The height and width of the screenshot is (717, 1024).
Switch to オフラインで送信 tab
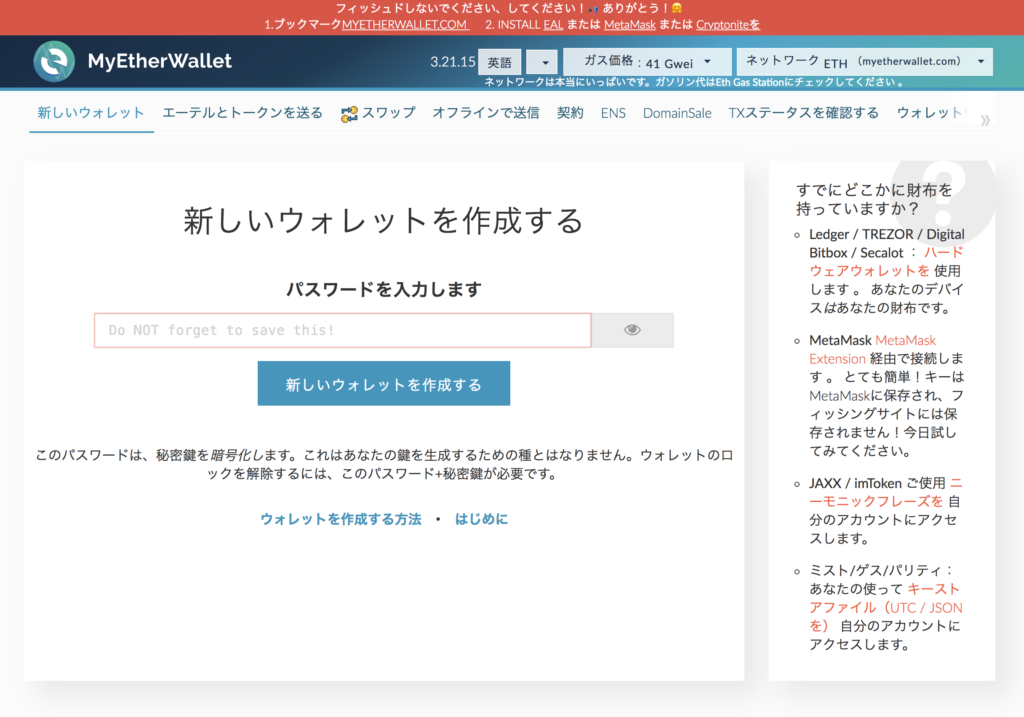coord(486,112)
